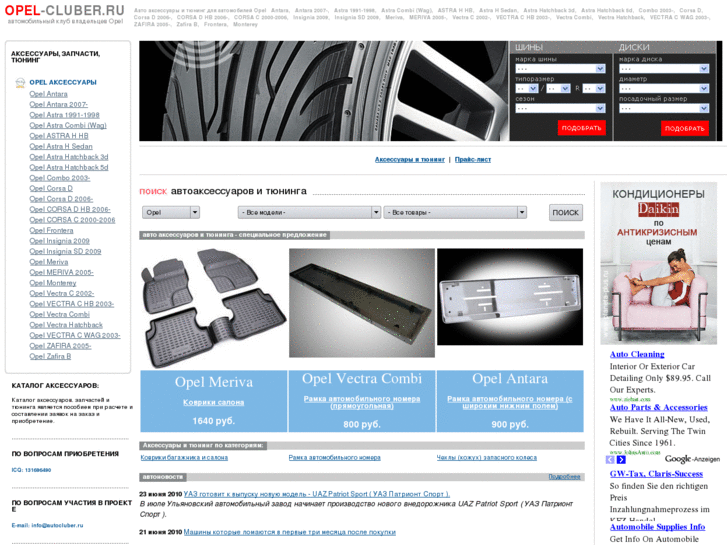Click the floor mats product image

(x=213, y=308)
